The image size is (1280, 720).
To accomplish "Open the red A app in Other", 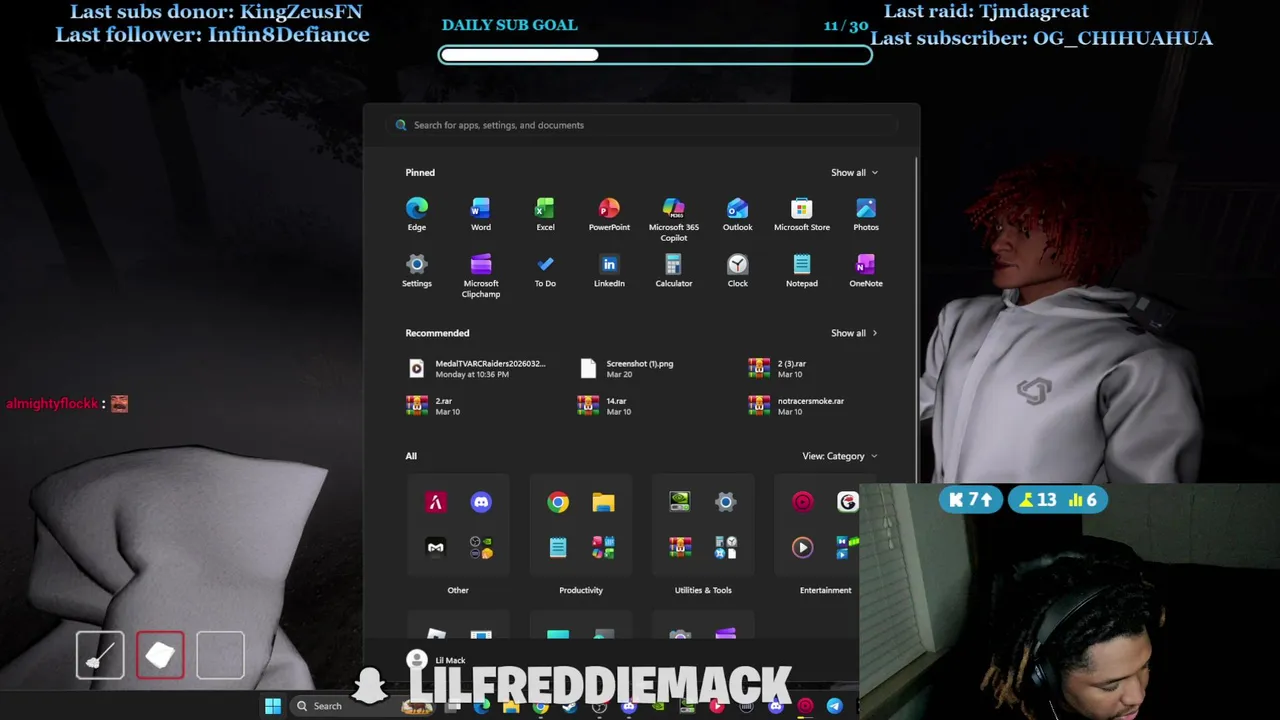I will point(435,502).
